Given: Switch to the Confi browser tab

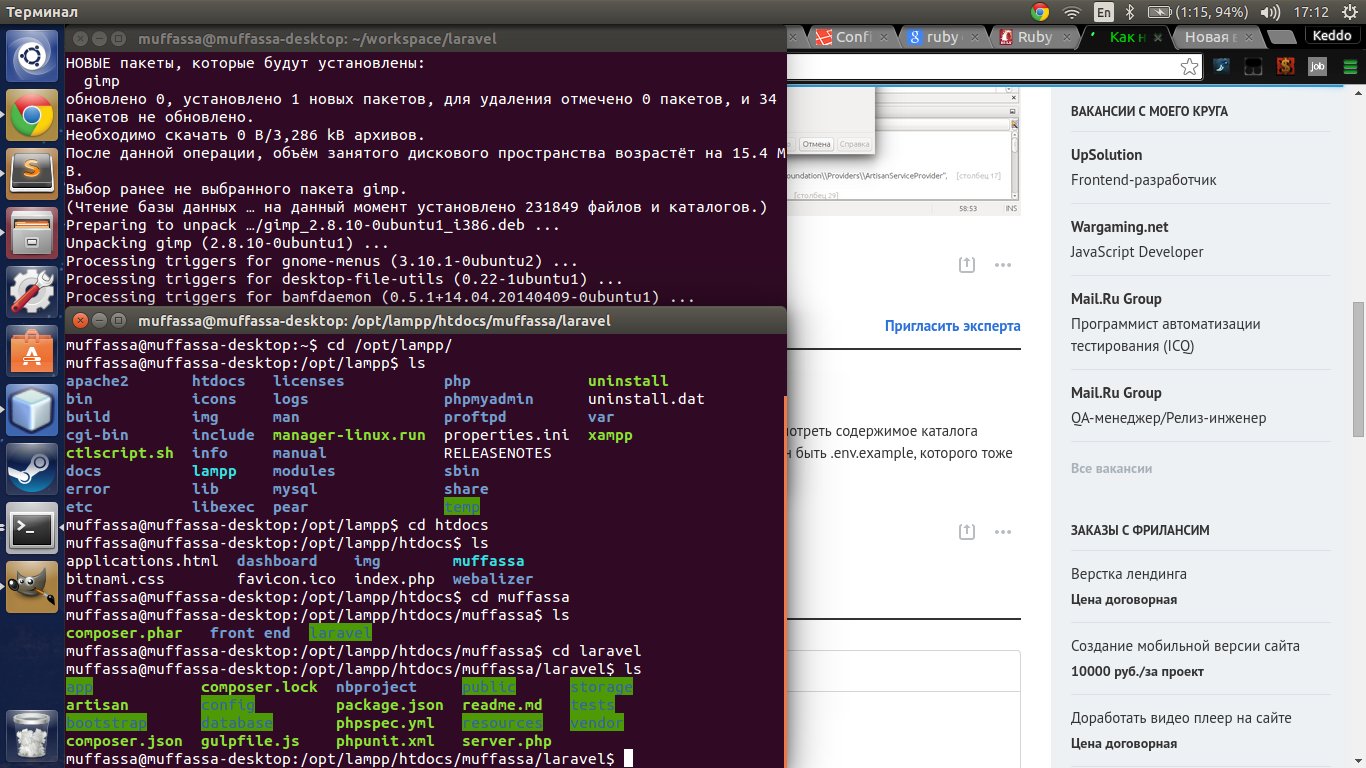Looking at the screenshot, I should (x=851, y=37).
